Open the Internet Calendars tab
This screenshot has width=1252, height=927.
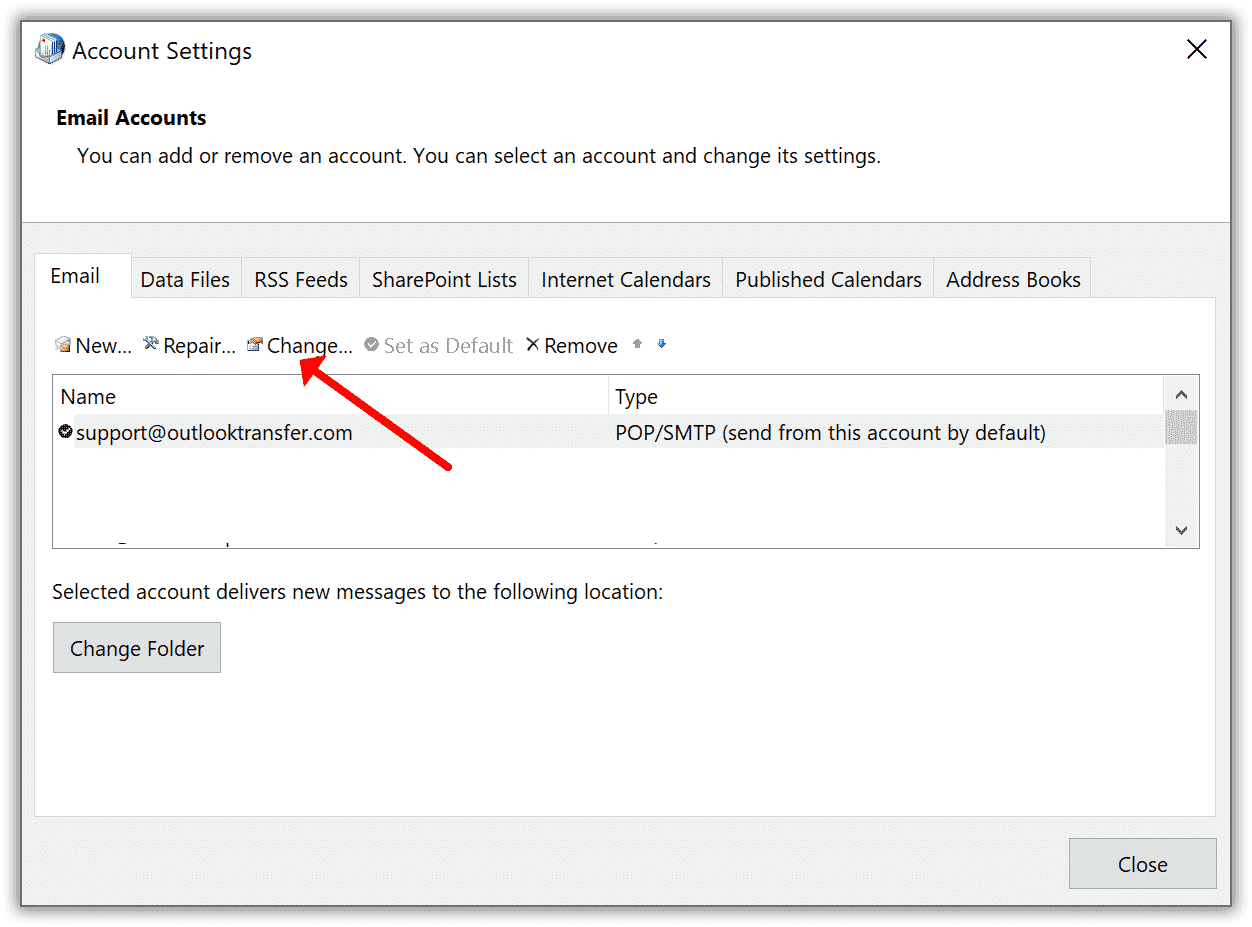[x=626, y=279]
